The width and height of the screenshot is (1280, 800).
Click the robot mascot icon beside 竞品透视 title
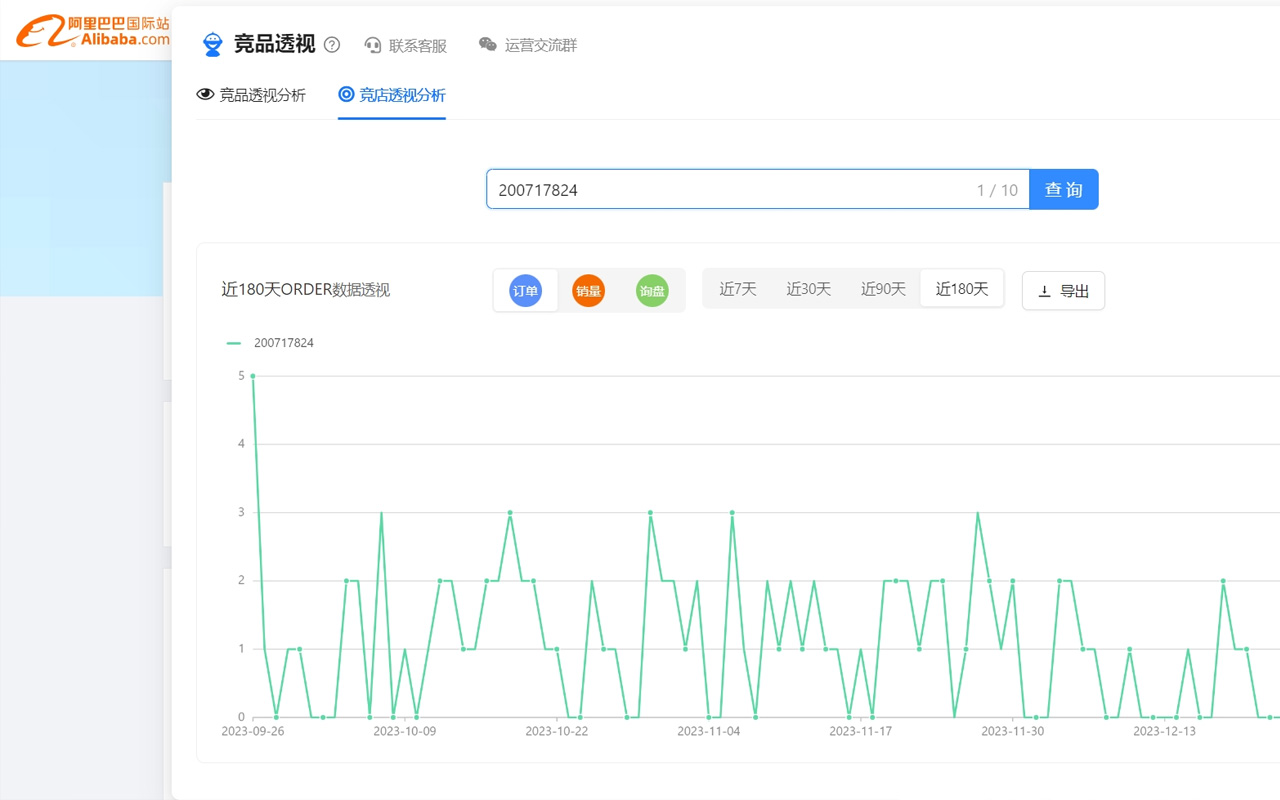[x=212, y=44]
